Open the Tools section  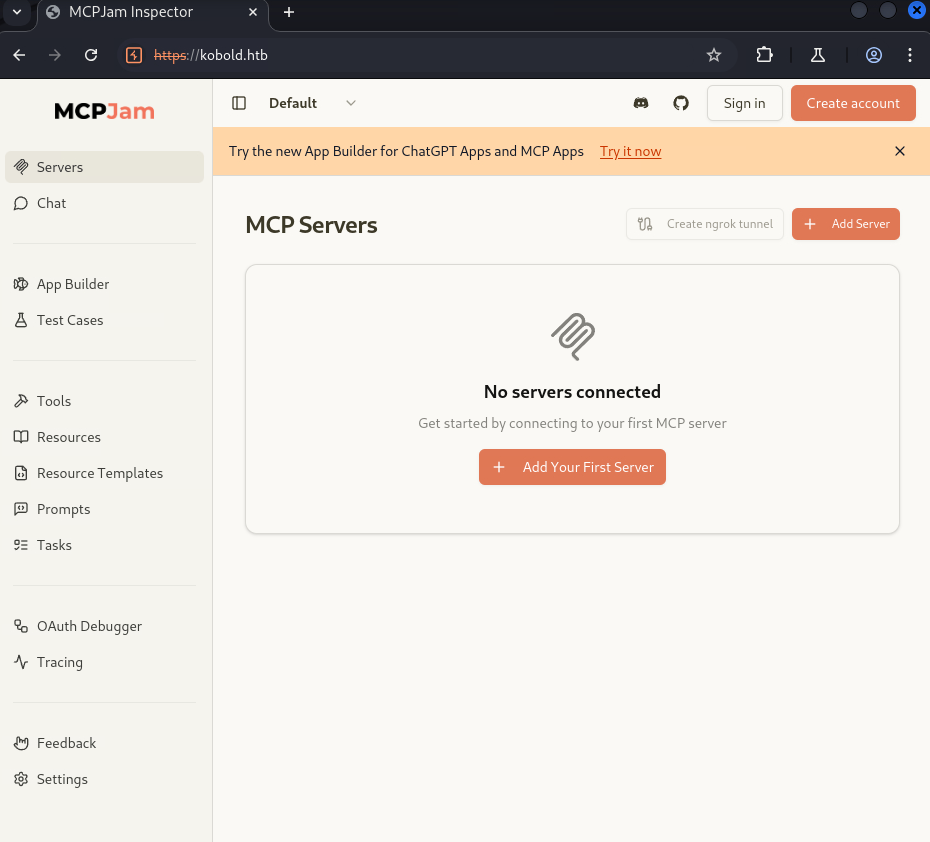(x=54, y=401)
